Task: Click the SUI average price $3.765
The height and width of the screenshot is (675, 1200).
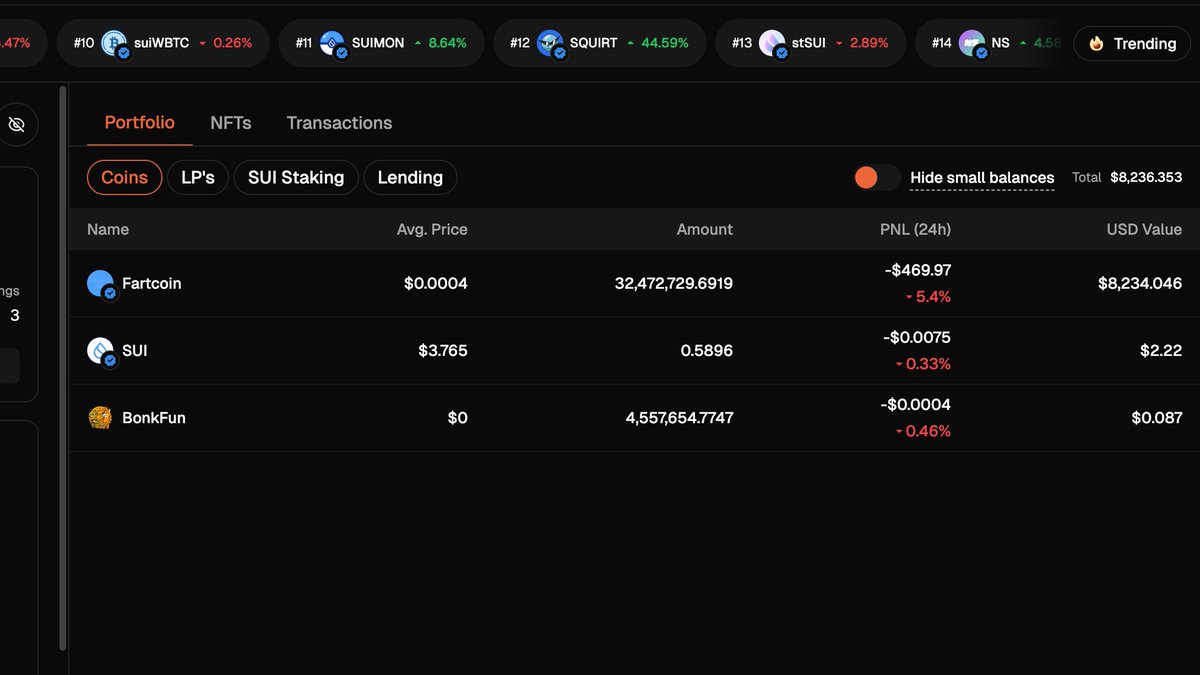Action: click(x=443, y=351)
